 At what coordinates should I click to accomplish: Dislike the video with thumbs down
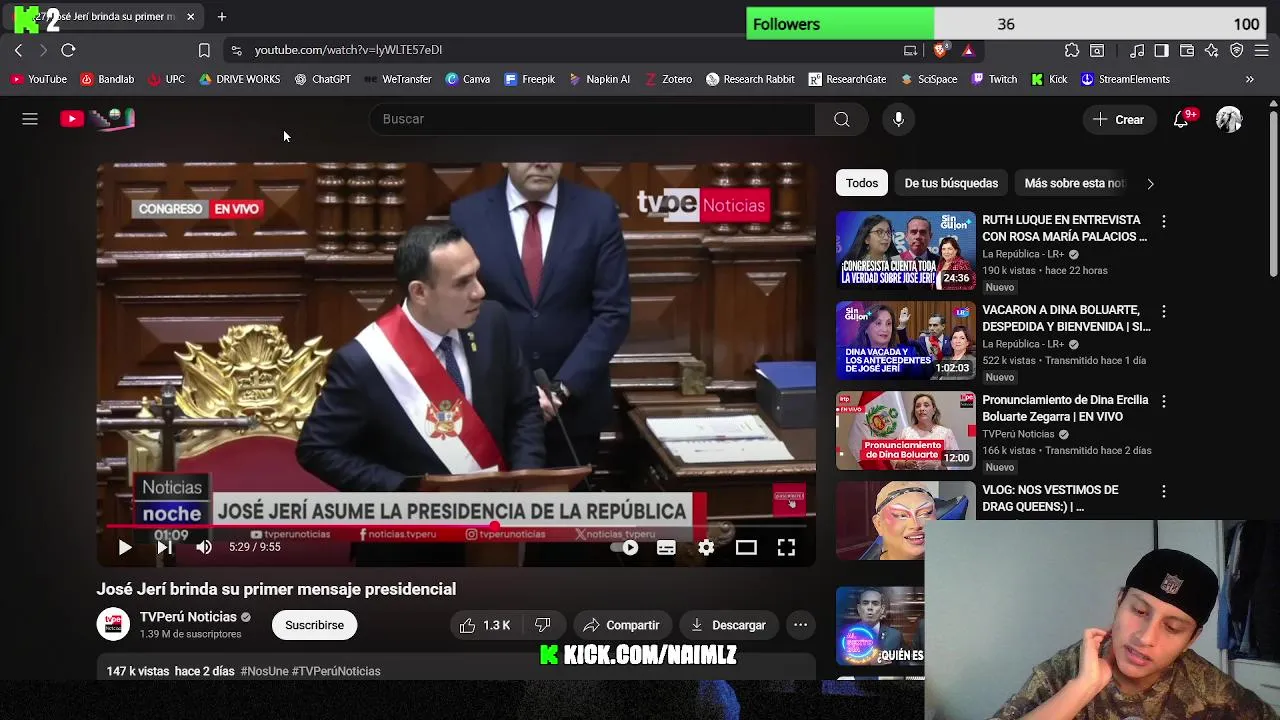pyautogui.click(x=543, y=625)
